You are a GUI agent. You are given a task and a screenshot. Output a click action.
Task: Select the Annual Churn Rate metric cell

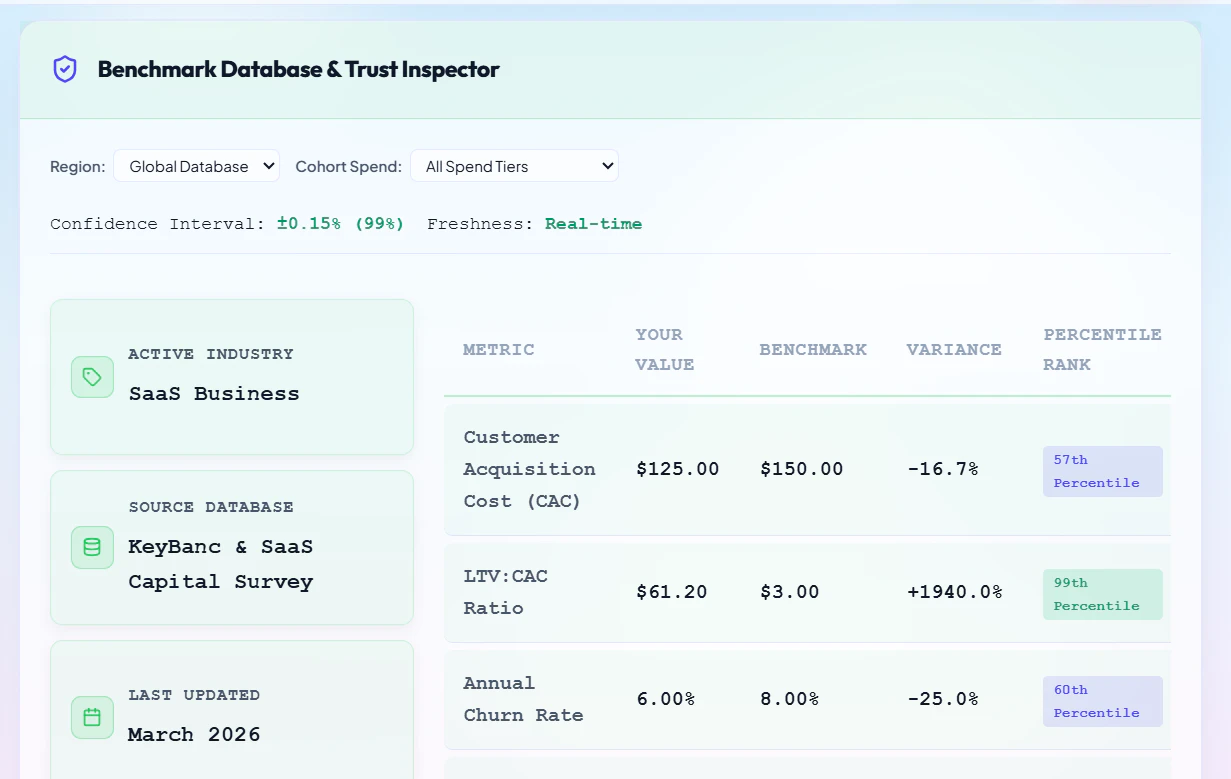pos(523,699)
